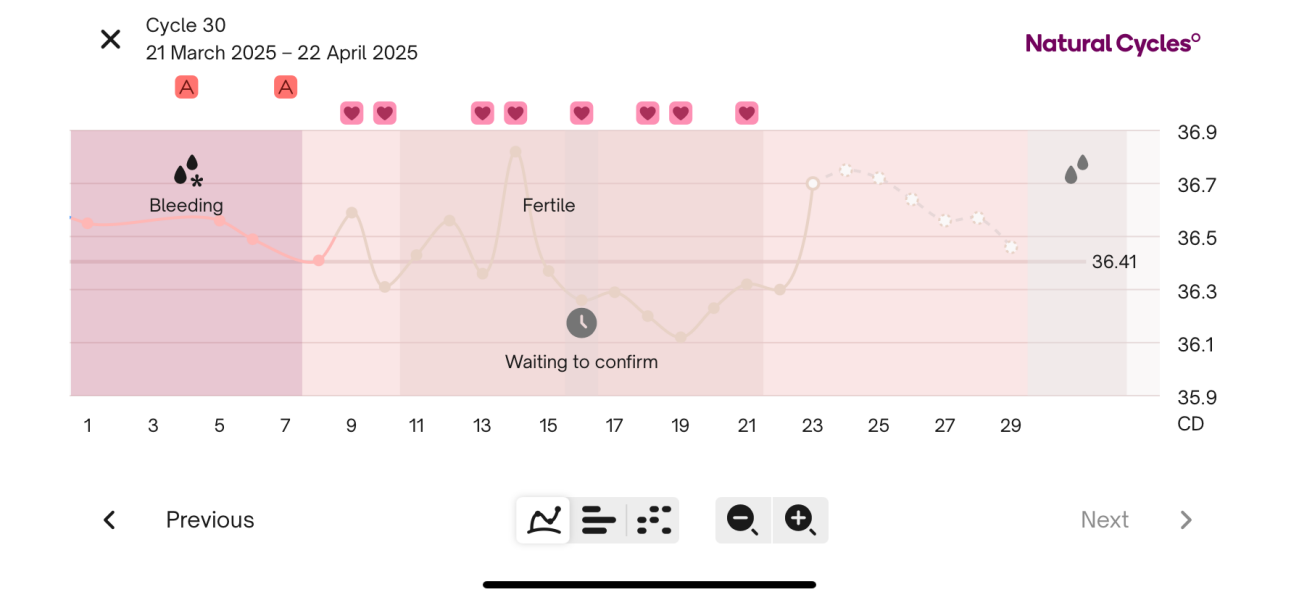Tap the second A badge on day 7
The height and width of the screenshot is (600, 1299).
coord(285,87)
